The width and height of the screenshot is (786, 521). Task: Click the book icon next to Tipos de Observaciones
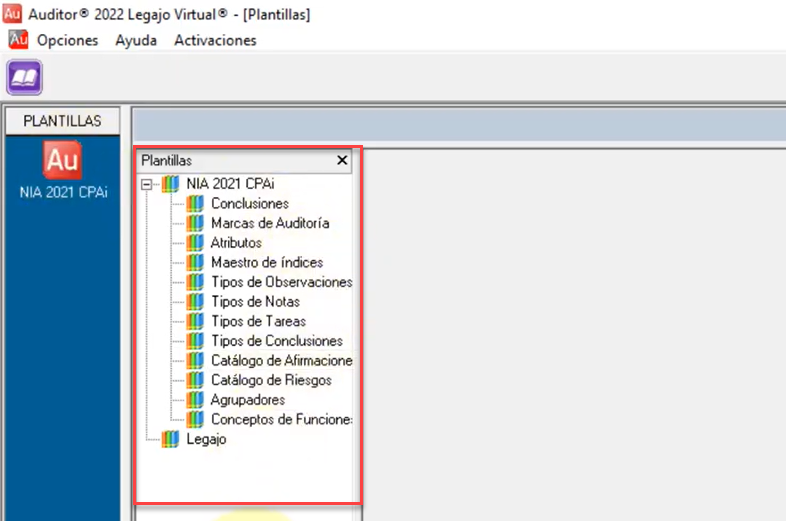[x=195, y=282]
